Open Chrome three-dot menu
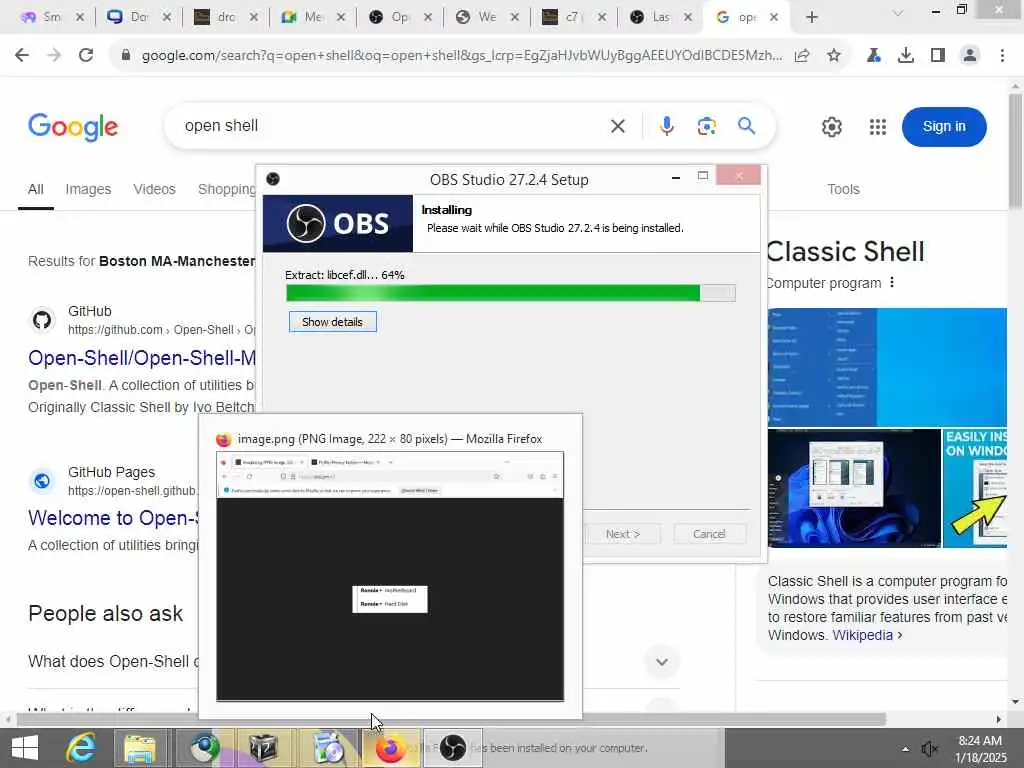The width and height of the screenshot is (1024, 768). pyautogui.click(x=1002, y=56)
